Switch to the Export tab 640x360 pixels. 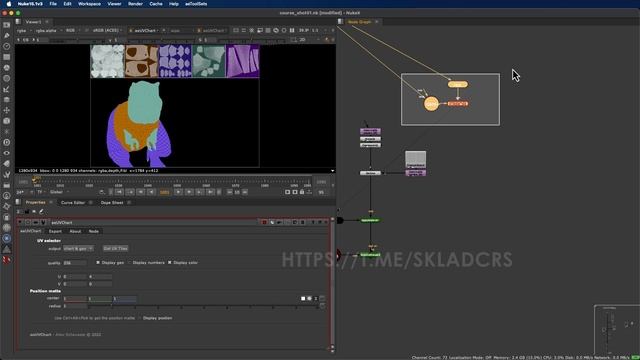55,231
